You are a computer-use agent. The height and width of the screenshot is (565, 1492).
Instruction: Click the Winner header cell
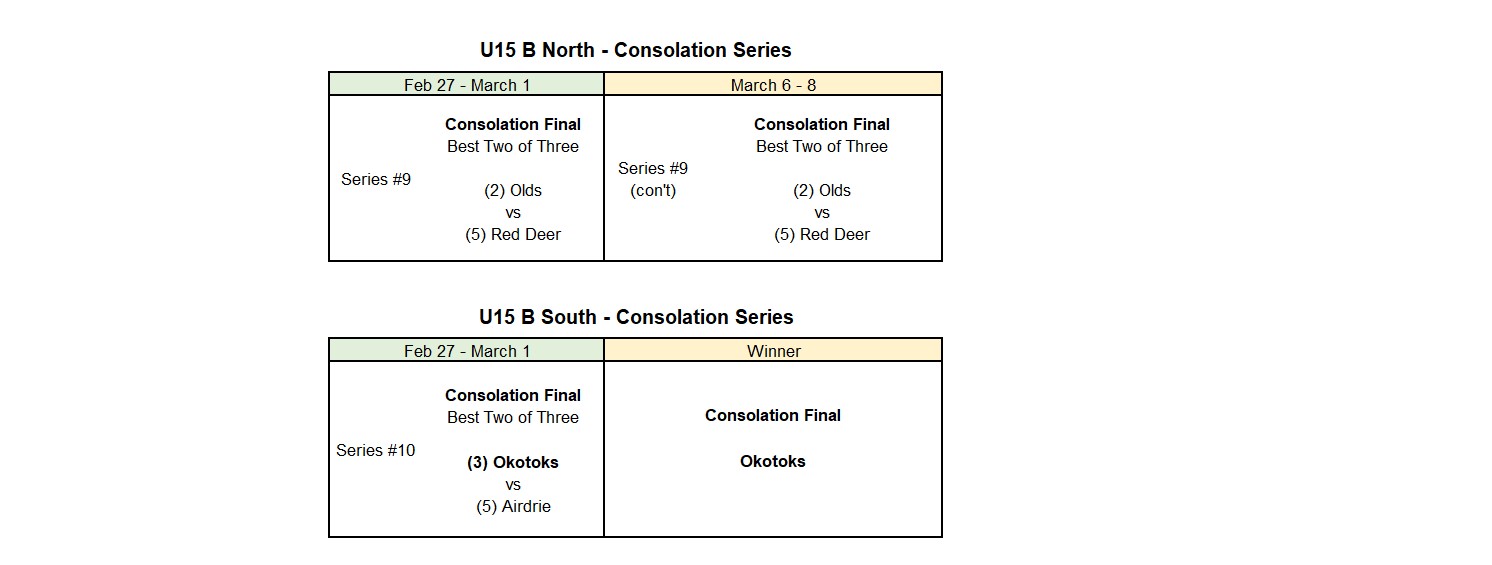click(x=773, y=351)
